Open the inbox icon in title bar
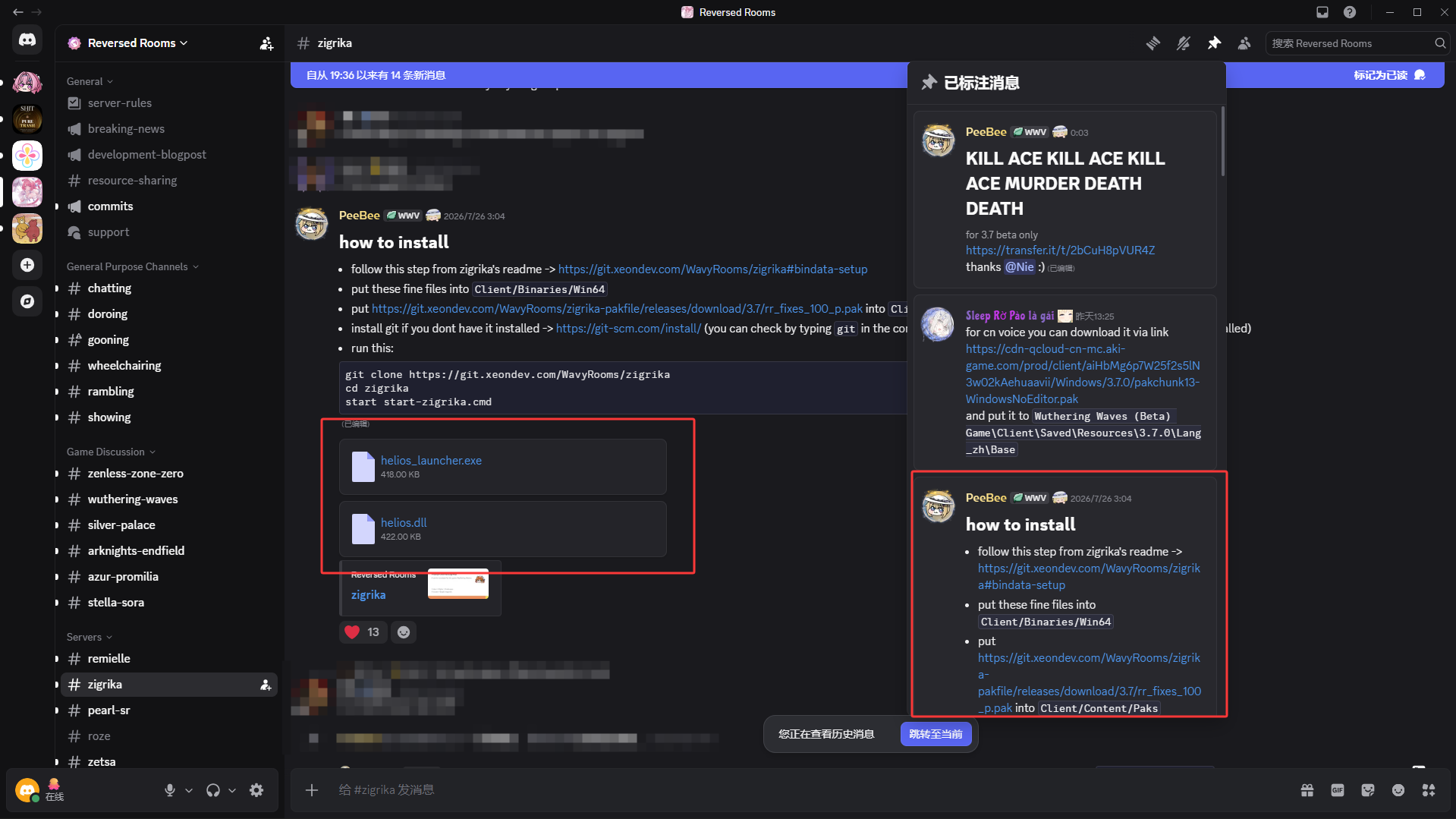The image size is (1456, 819). [1322, 12]
